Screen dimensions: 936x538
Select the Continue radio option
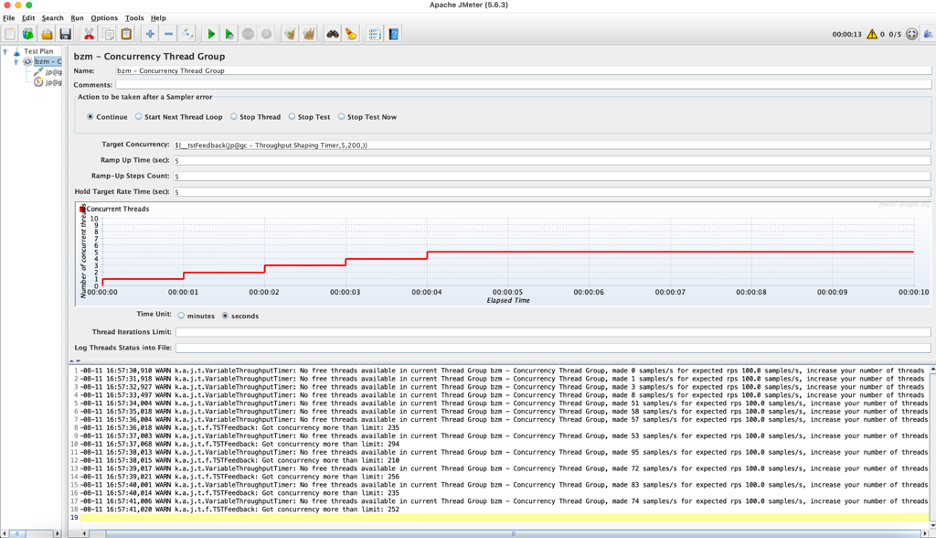(90, 117)
